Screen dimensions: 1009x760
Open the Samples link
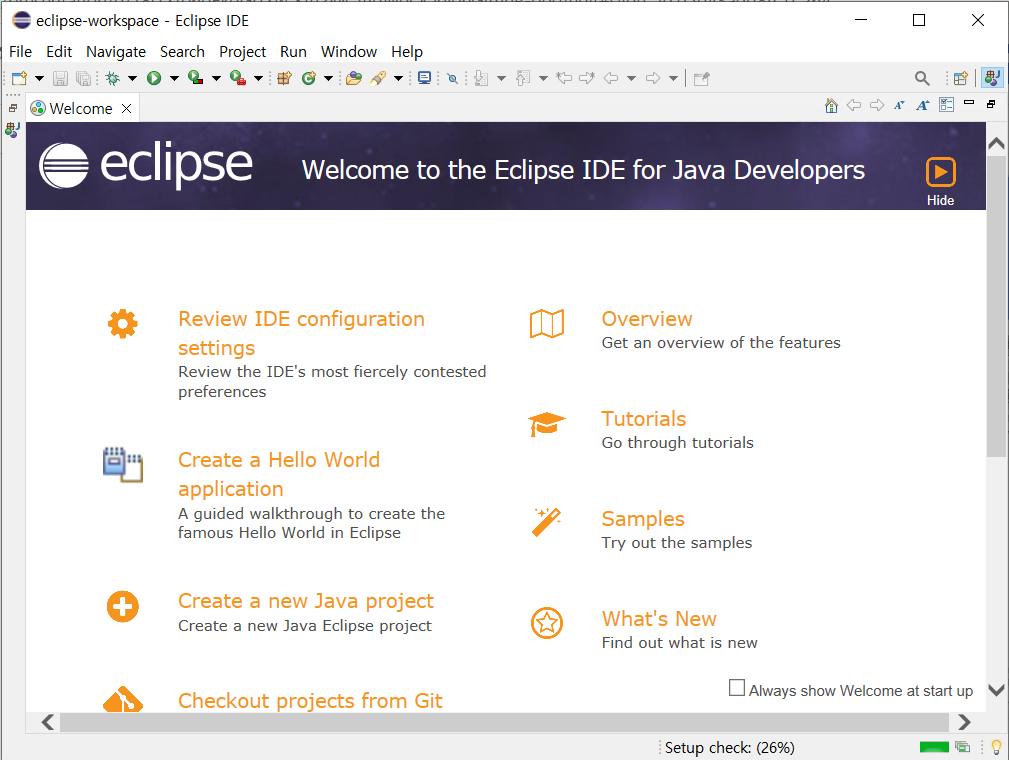643,519
